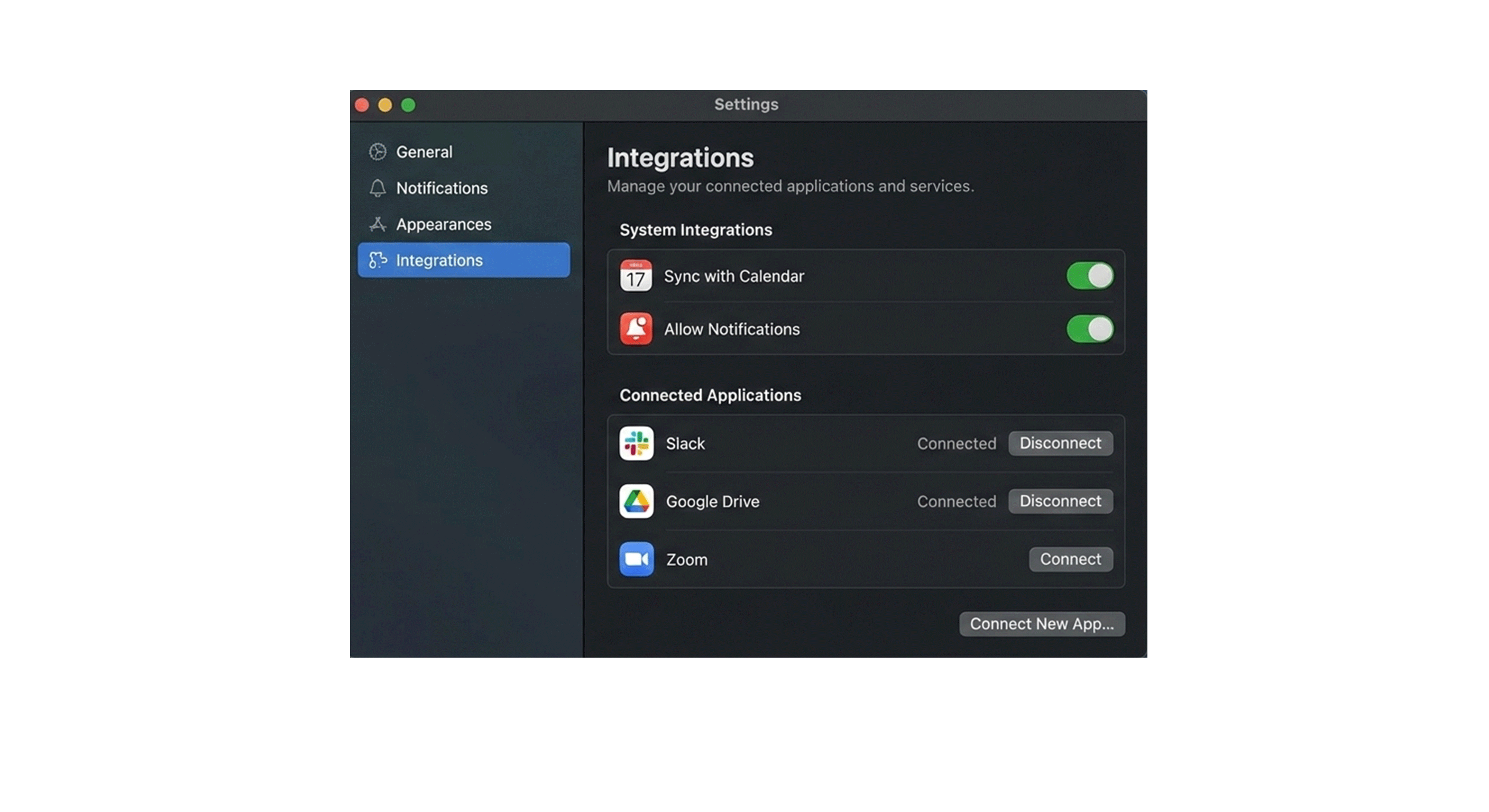Disconnect the Slack integration
Image resolution: width=1489 pixels, height=812 pixels.
1060,444
